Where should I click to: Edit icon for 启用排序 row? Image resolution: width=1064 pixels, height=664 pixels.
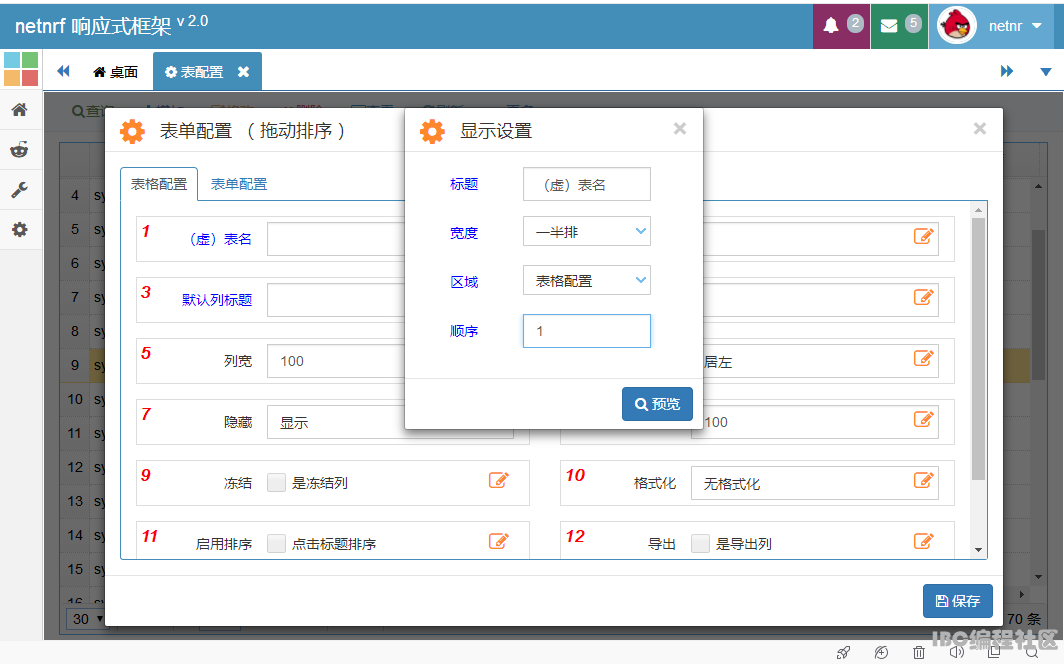click(499, 541)
